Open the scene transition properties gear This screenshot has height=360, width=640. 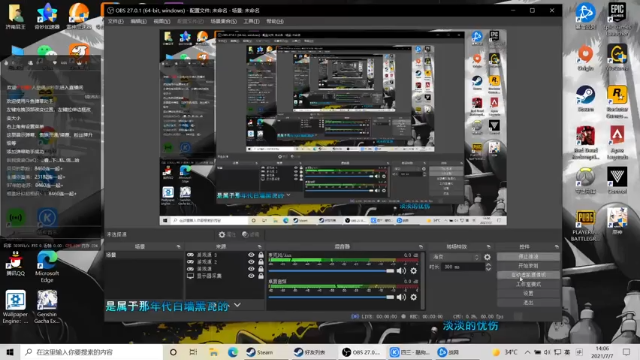487,257
